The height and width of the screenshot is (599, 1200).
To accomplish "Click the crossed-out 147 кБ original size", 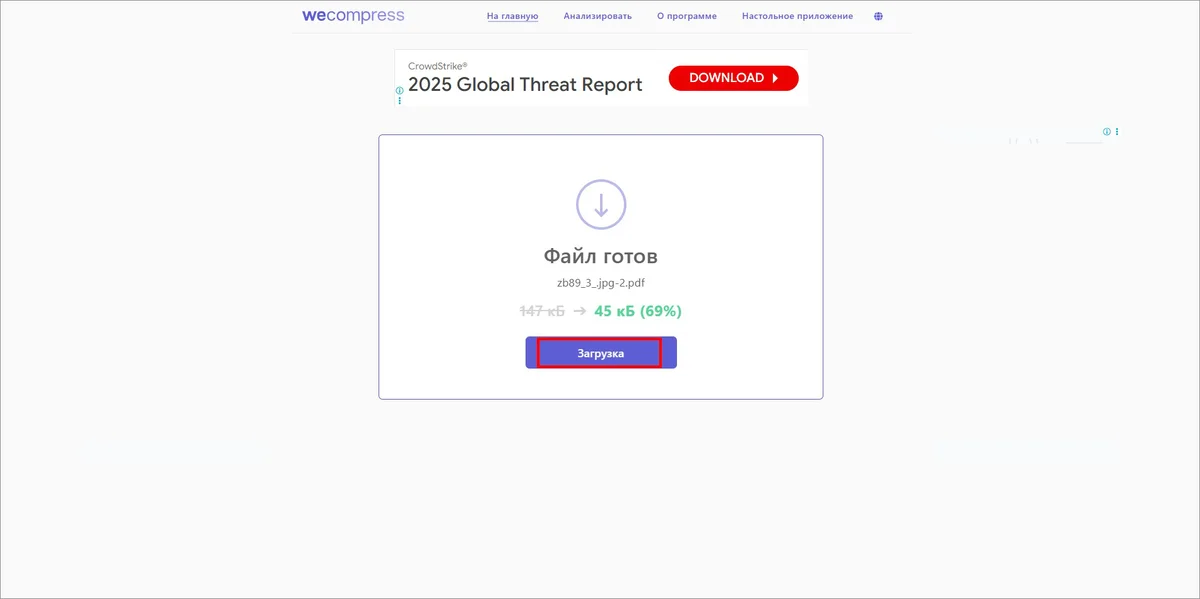I will click(x=542, y=311).
